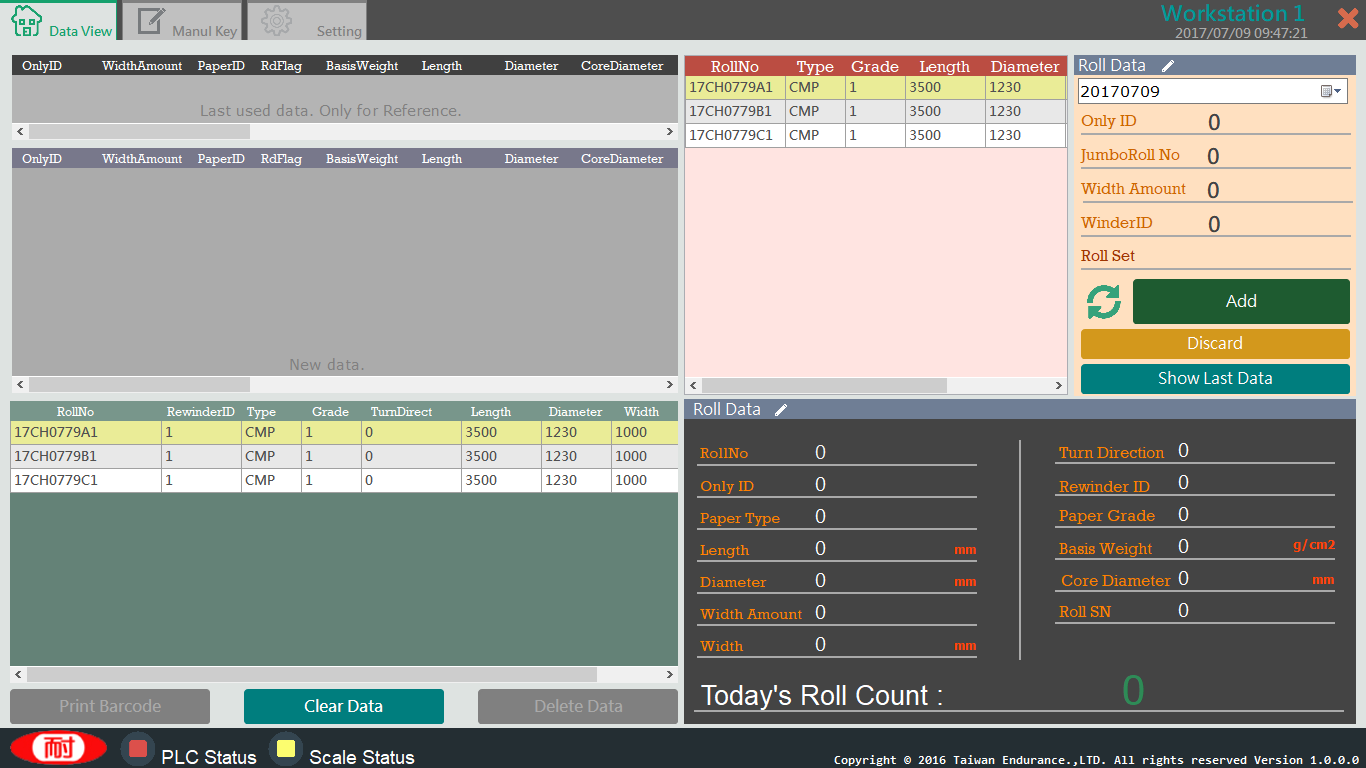Open the Setting tab
This screenshot has height=768, width=1366.
coord(307,21)
